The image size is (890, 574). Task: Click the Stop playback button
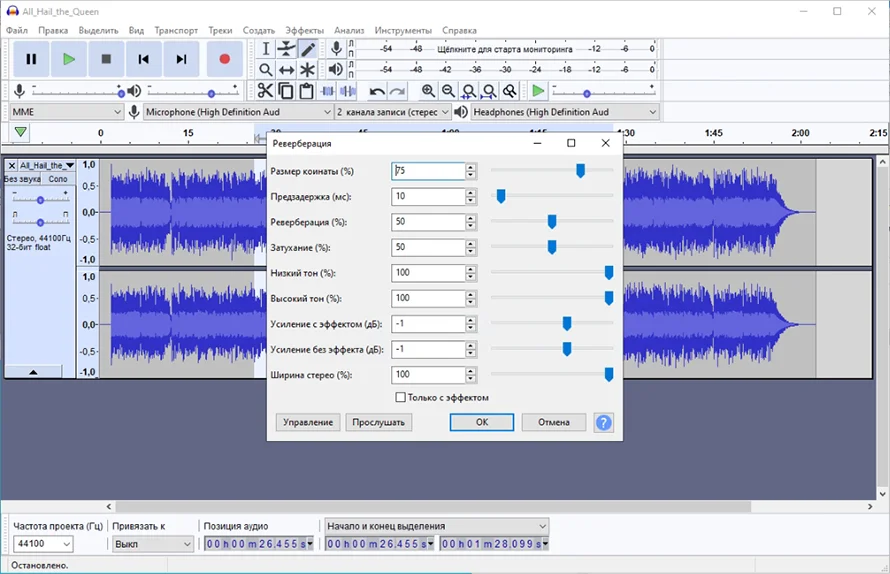106,59
